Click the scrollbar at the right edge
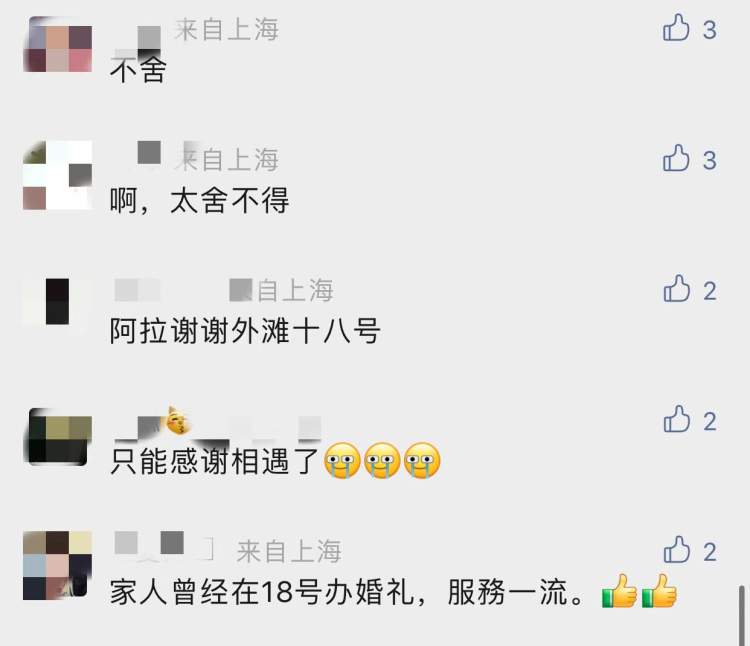Image resolution: width=750 pixels, height=646 pixels. [742, 615]
